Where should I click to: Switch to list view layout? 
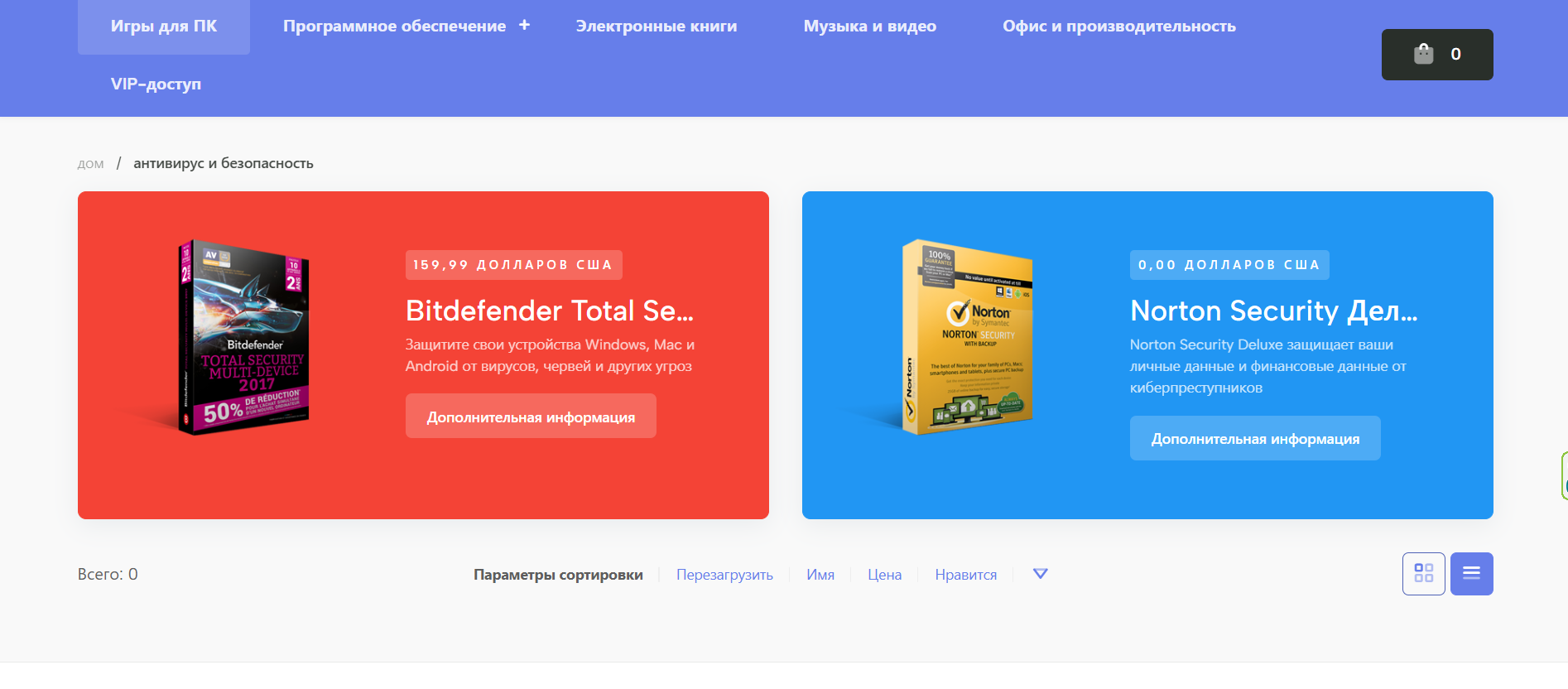tap(1472, 574)
